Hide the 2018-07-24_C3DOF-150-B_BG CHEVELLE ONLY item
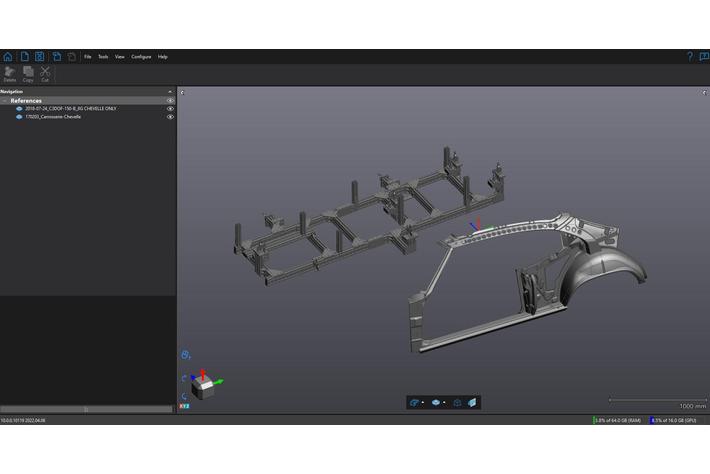This screenshot has height=474, width=710. [x=170, y=108]
